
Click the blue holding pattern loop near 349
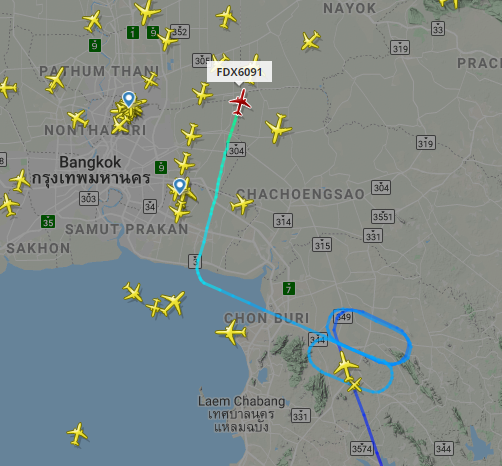click(371, 336)
